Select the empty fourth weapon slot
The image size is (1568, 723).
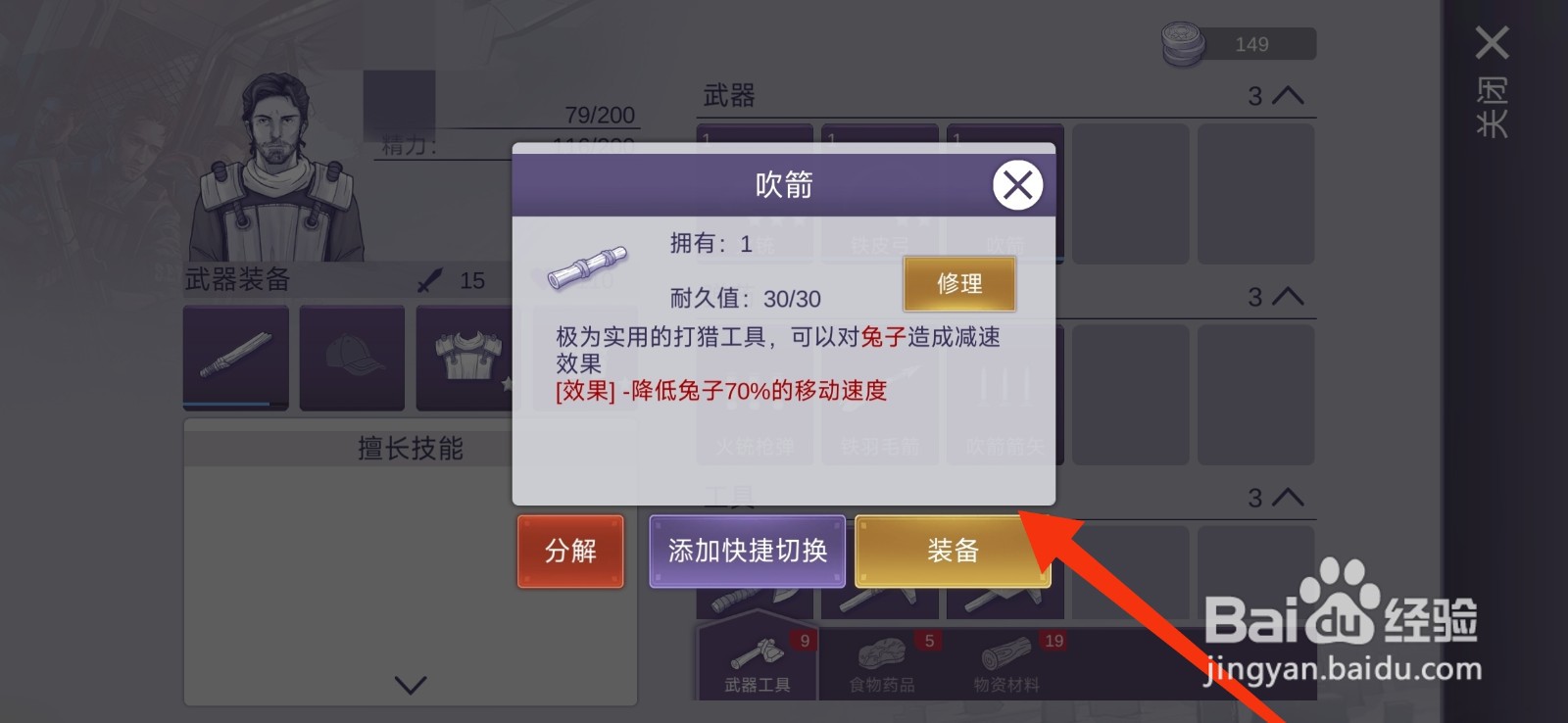point(1130,194)
